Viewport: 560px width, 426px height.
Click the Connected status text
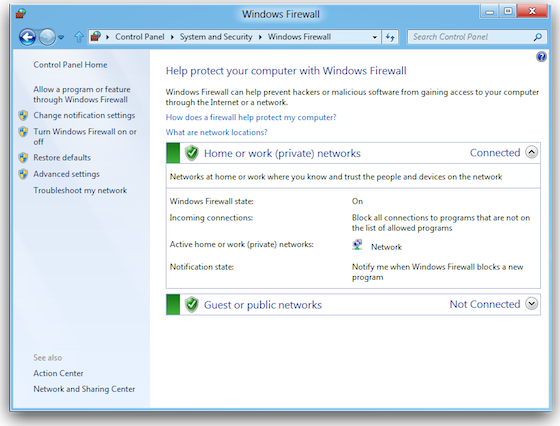tap(495, 153)
